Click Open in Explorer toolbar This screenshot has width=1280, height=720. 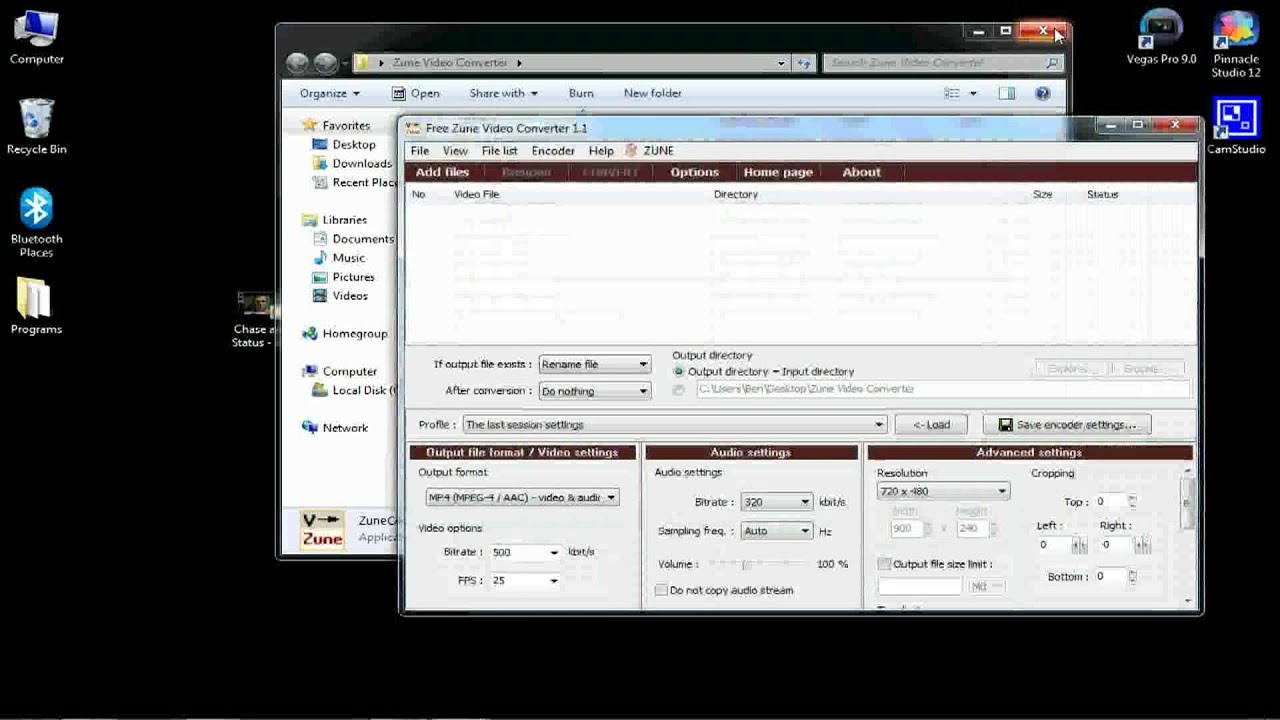click(x=416, y=93)
